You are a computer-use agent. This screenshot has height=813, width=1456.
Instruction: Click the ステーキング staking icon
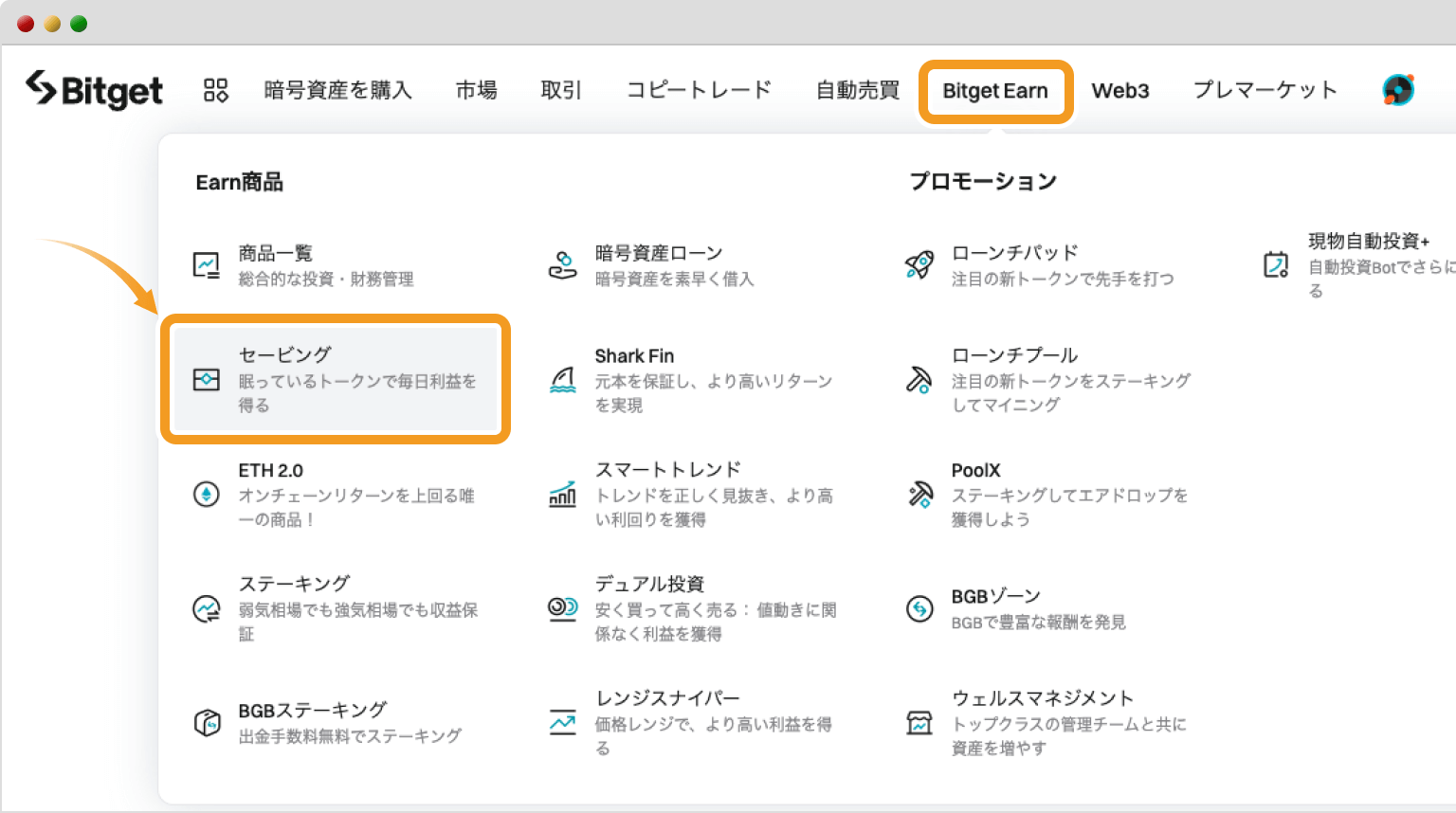(207, 608)
